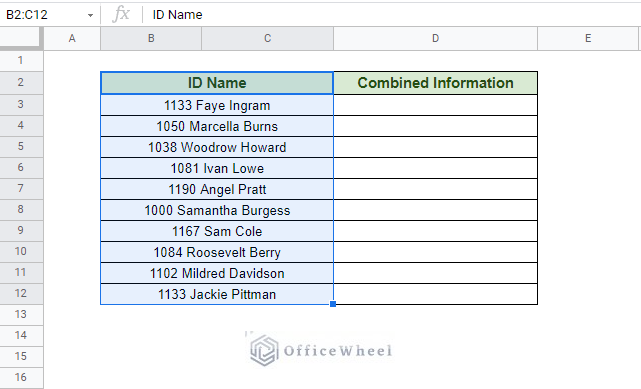
Task: Select the row 16 header
Action: [x=21, y=377]
